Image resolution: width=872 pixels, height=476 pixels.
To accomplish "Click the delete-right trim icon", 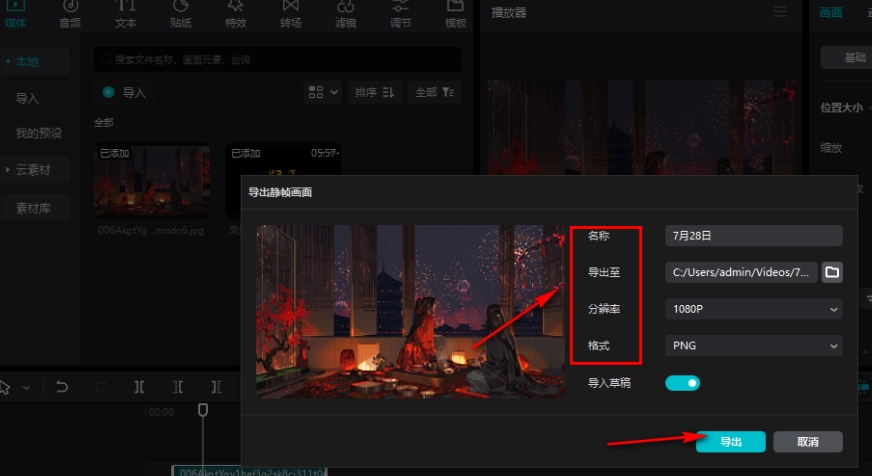I will point(216,386).
